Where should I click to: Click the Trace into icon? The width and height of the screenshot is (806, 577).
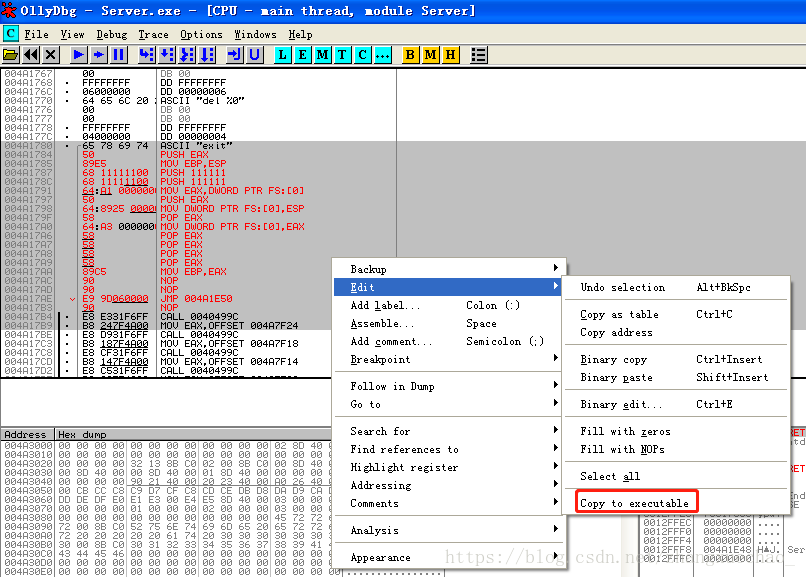click(x=187, y=54)
